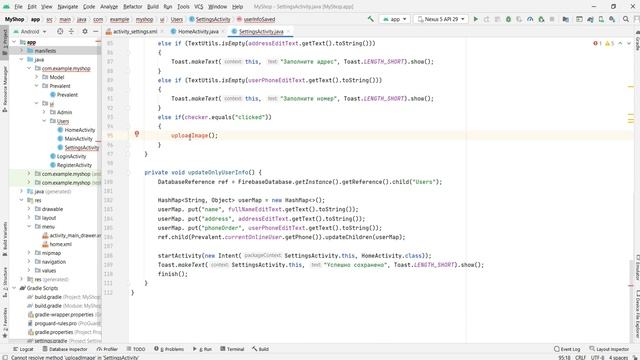Click the yellow warning count indicator
Image resolution: width=640 pixels, height=360 pixels.
click(x=609, y=43)
